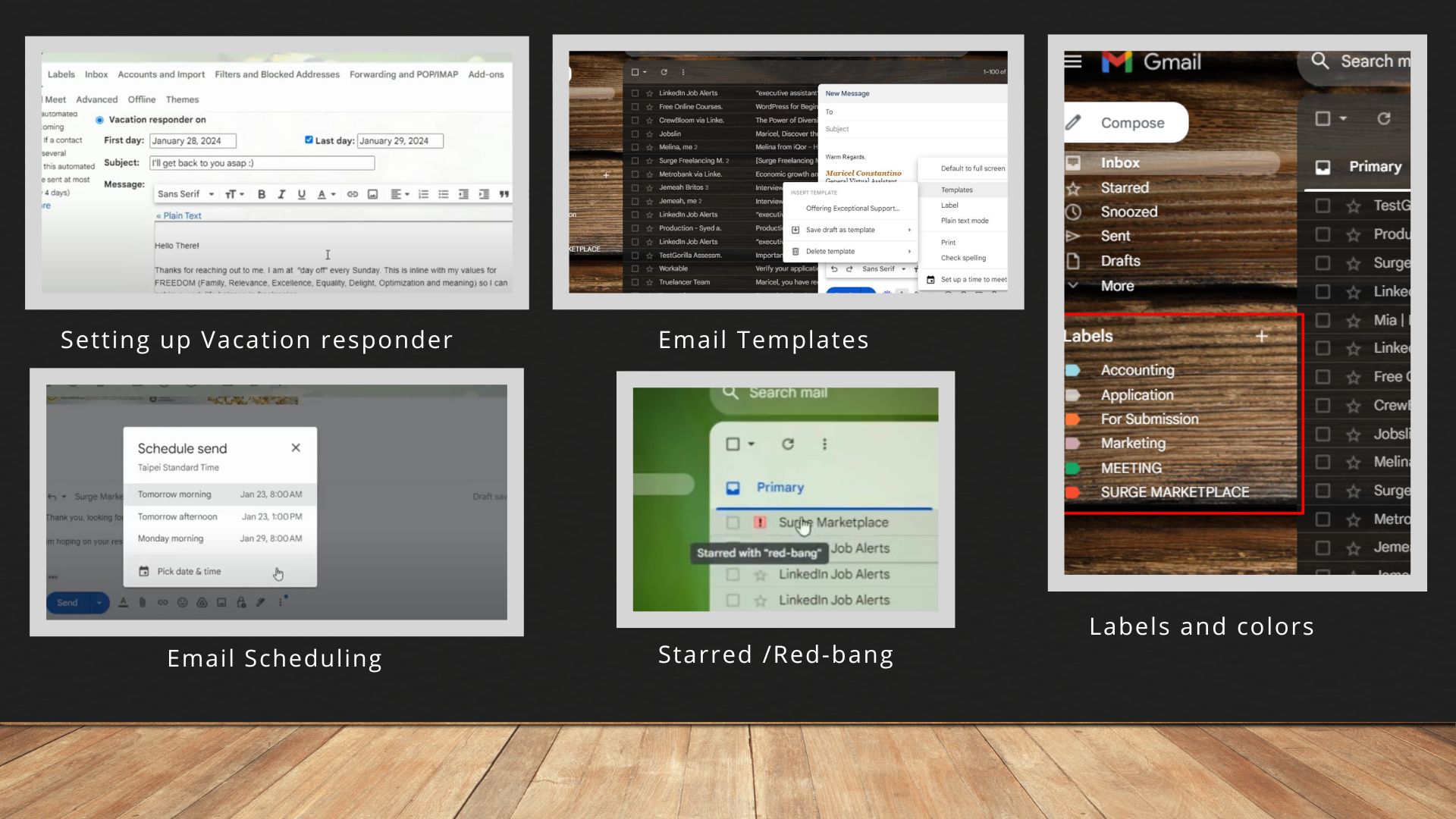Click the Italic formatting icon

pyautogui.click(x=281, y=194)
